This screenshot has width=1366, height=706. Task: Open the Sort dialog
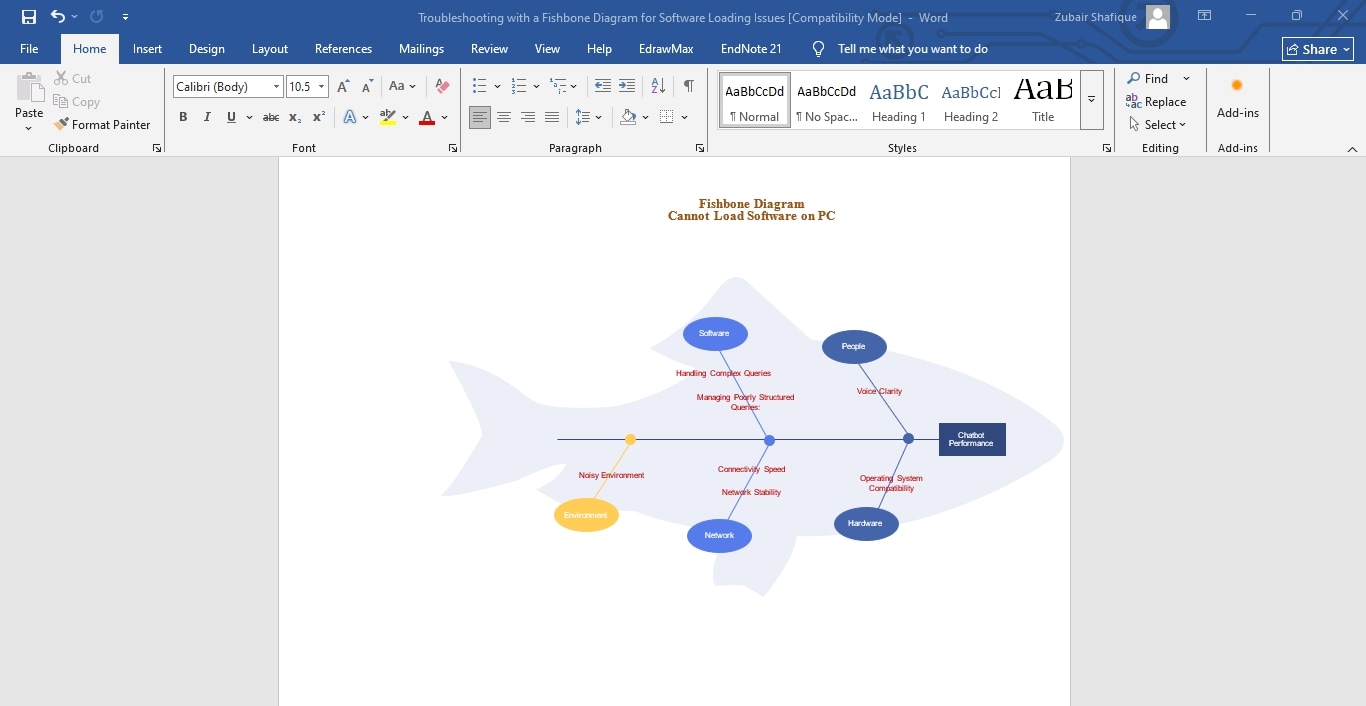(657, 86)
